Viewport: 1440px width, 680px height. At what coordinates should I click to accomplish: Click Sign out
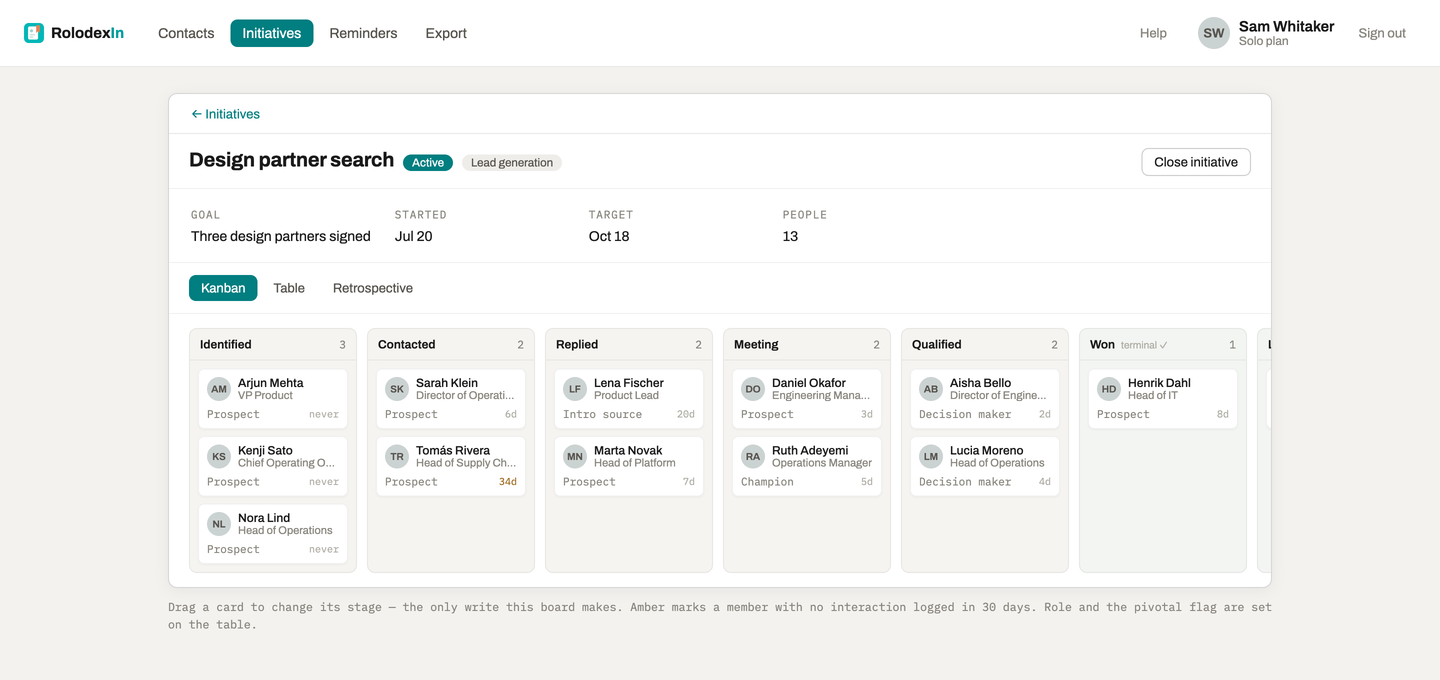[x=1382, y=33]
